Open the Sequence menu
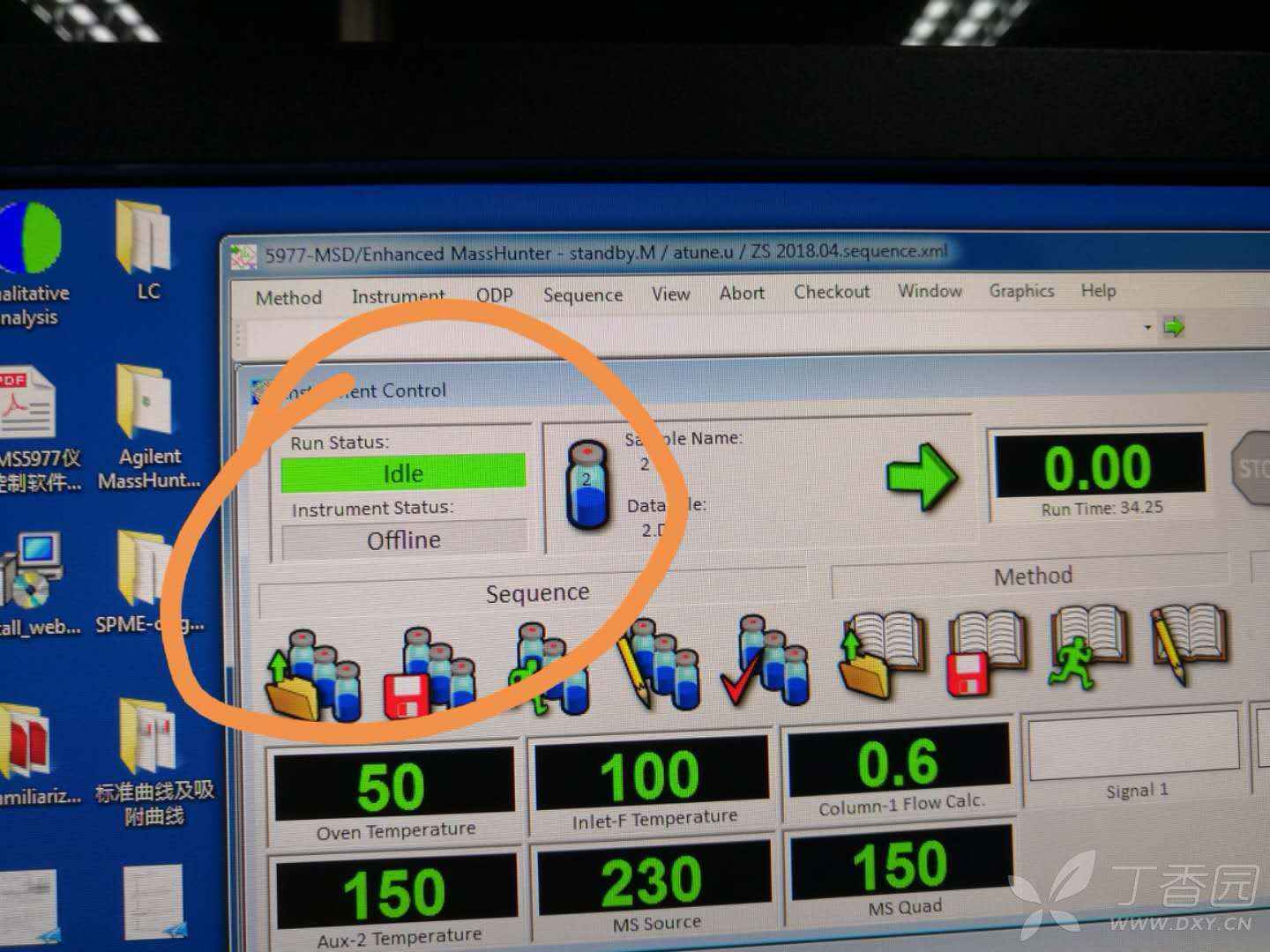The width and height of the screenshot is (1270, 952). tap(583, 295)
